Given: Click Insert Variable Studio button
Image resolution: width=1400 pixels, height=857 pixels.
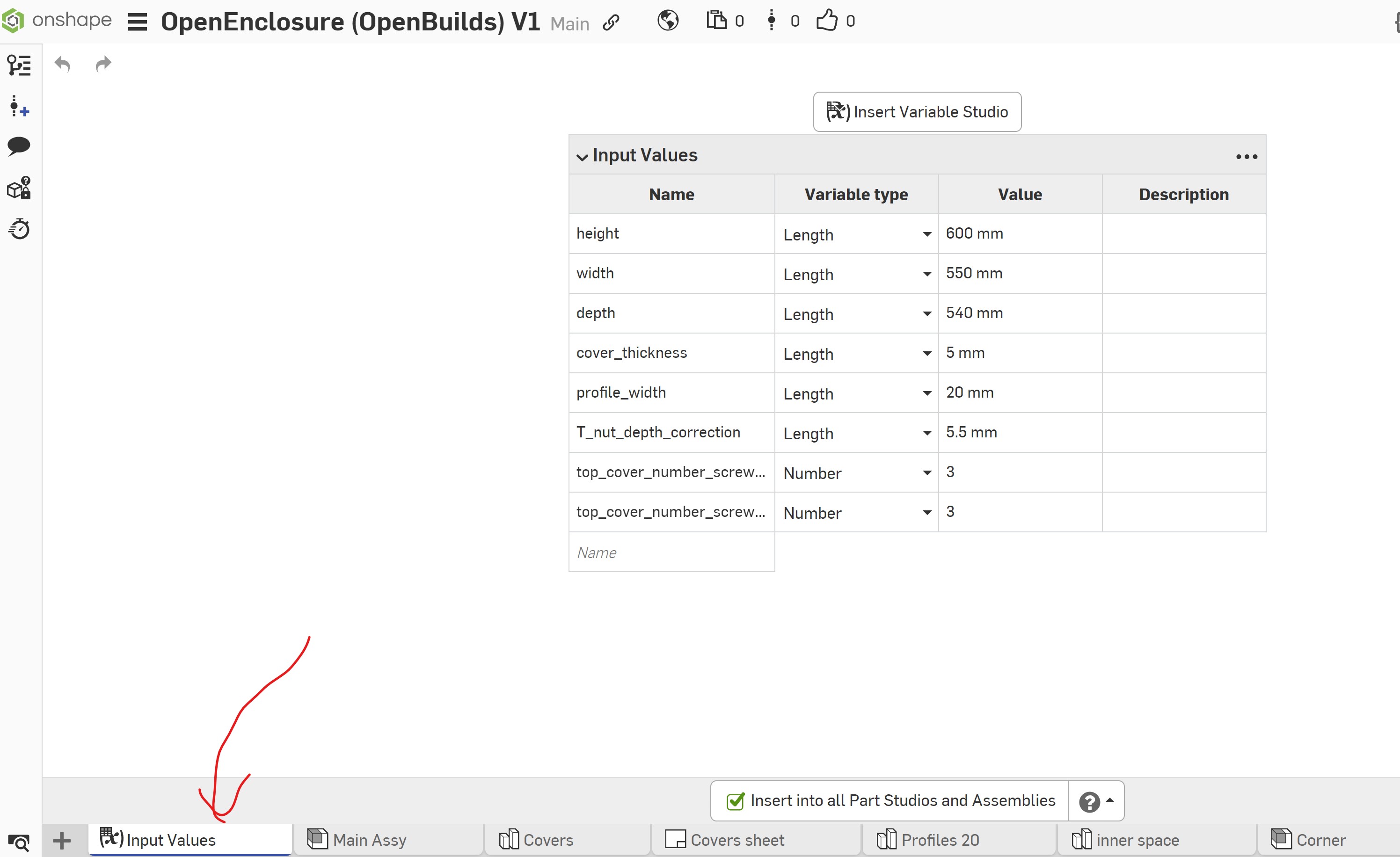Looking at the screenshot, I should [x=917, y=112].
